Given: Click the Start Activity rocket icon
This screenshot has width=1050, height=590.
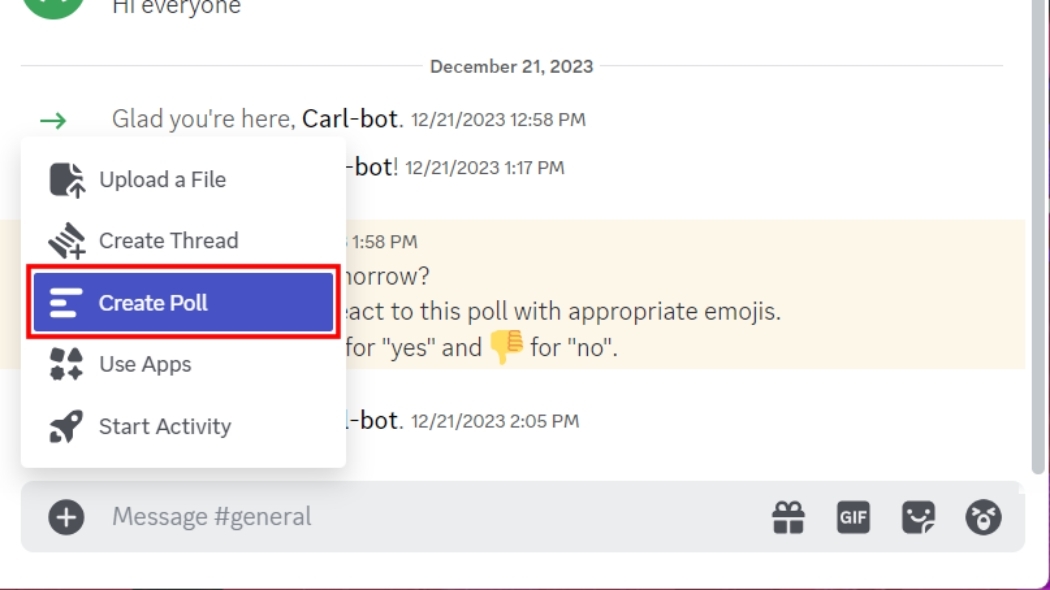Looking at the screenshot, I should pos(67,426).
